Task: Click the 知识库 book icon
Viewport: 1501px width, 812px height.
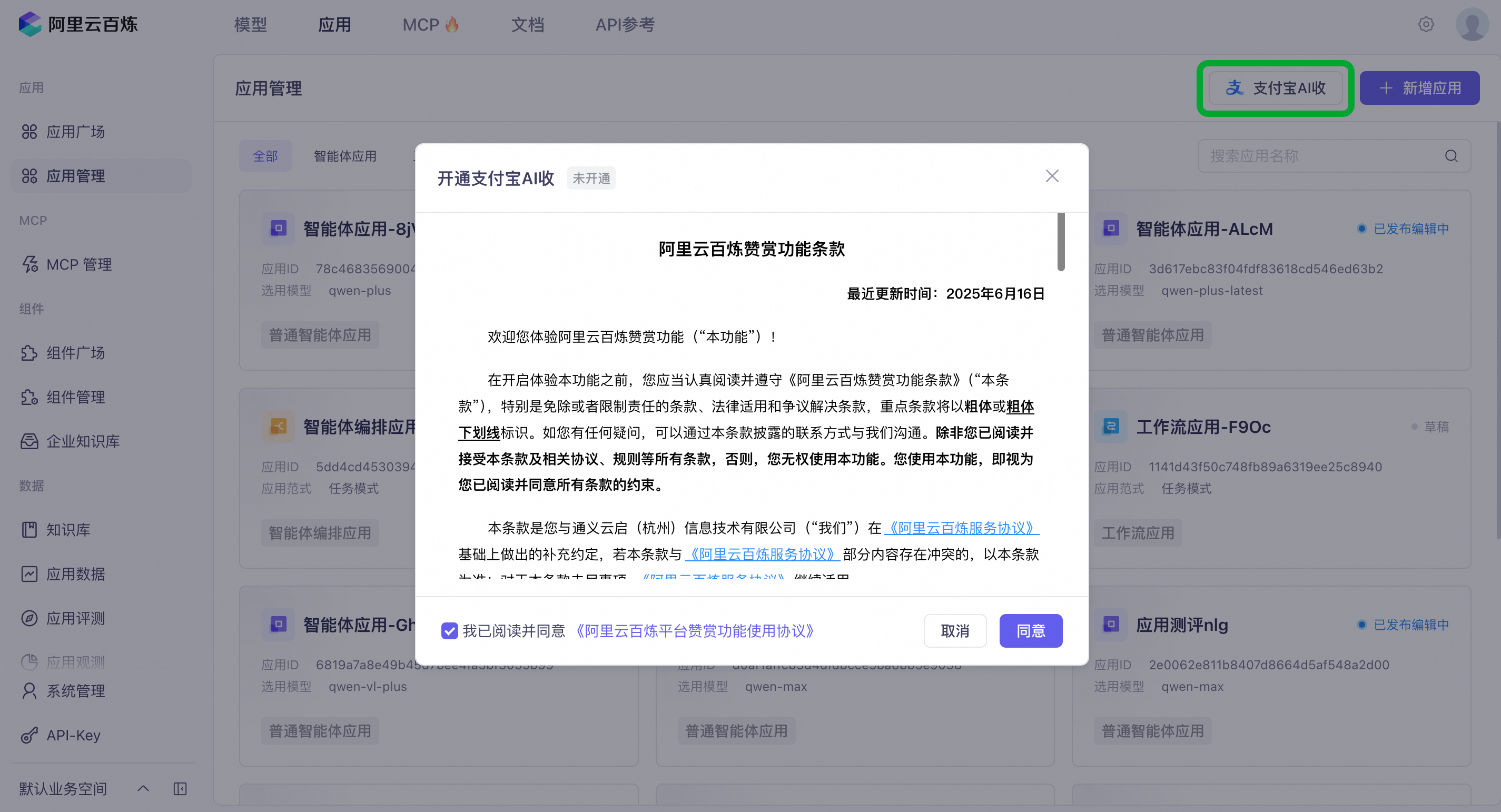Action: (29, 530)
